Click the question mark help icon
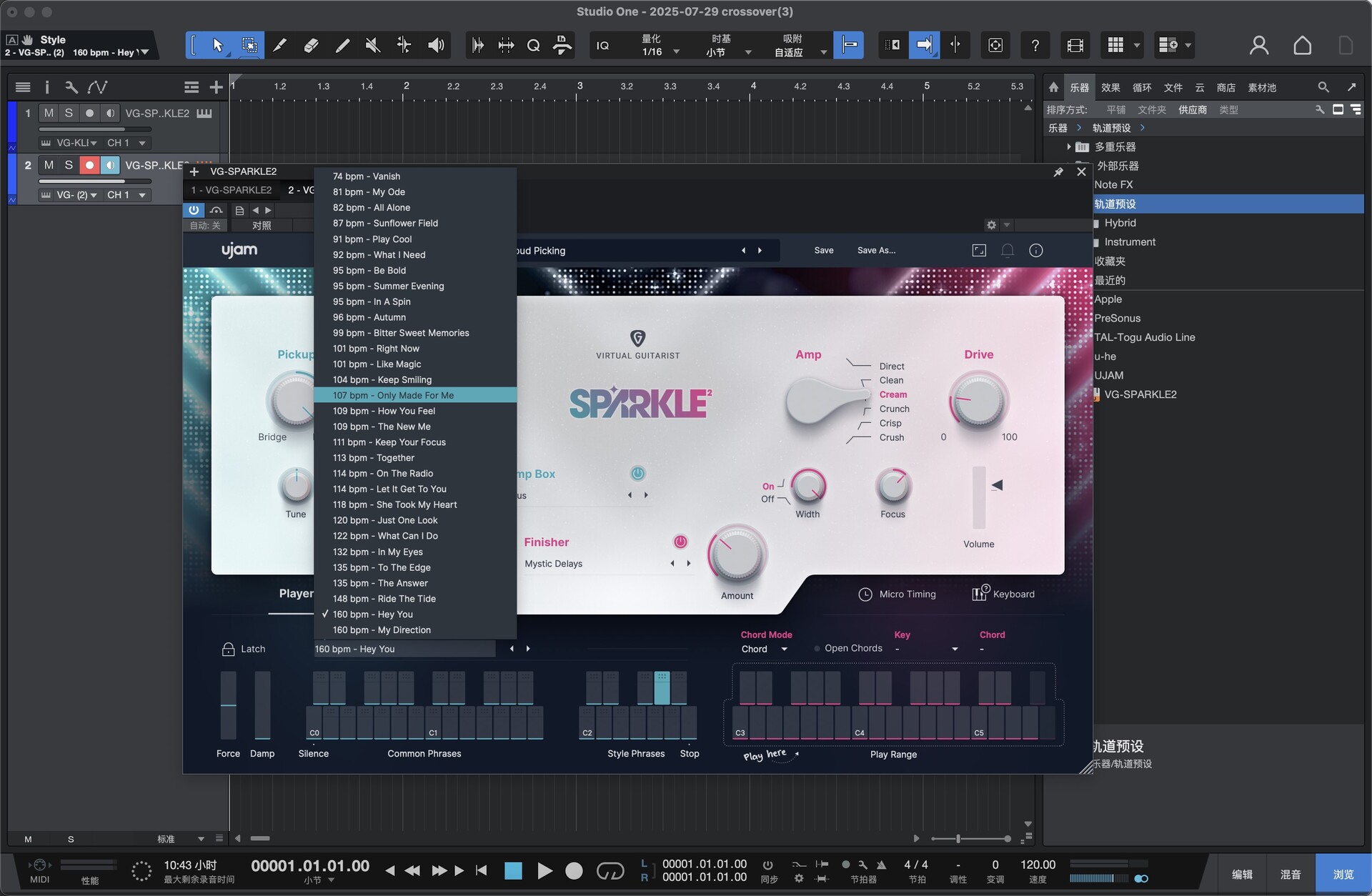 1035,45
